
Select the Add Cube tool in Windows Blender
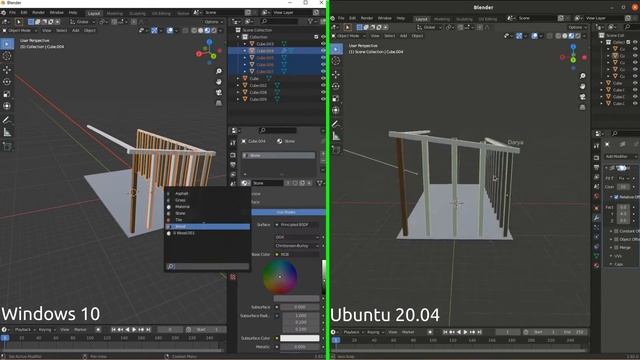point(7,146)
